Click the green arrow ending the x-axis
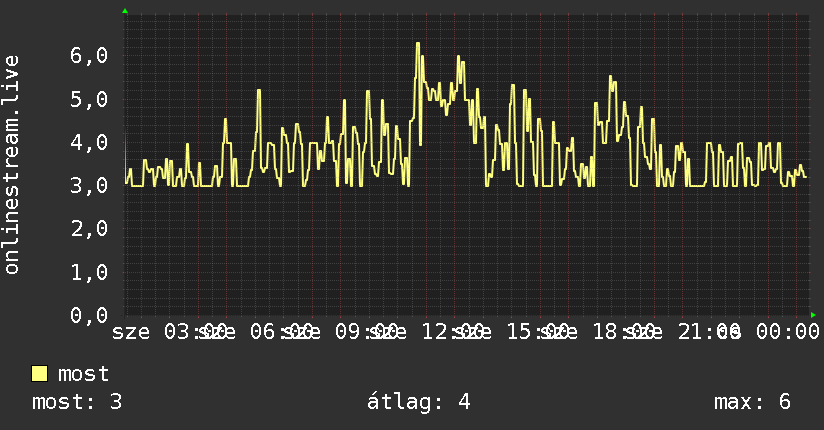The width and height of the screenshot is (824, 430). [x=813, y=315]
